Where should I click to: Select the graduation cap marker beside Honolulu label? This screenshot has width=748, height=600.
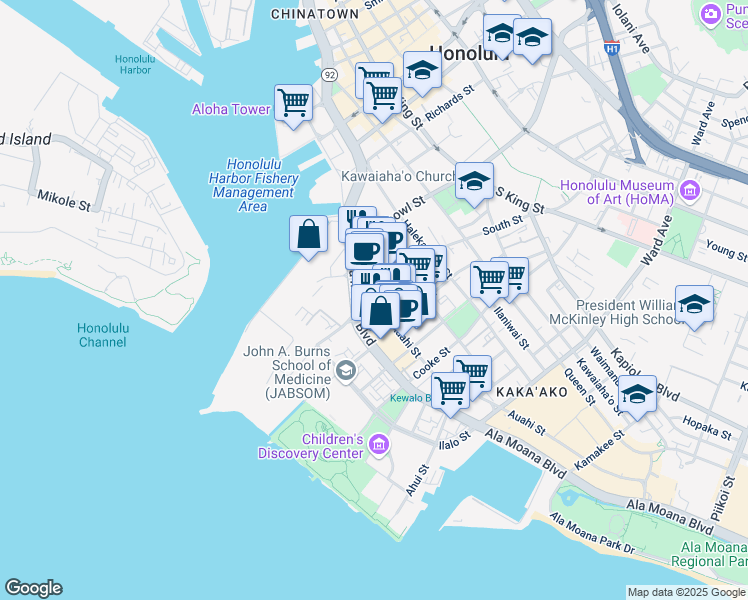[422, 70]
